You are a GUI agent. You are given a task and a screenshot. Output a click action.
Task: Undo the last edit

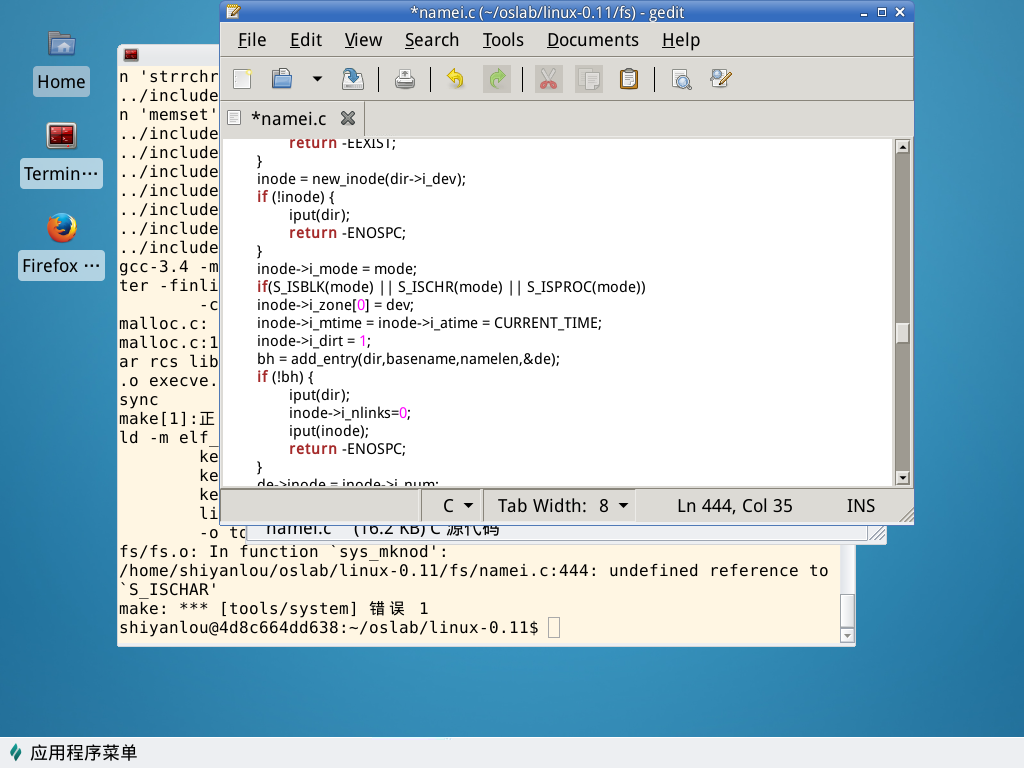pyautogui.click(x=455, y=79)
